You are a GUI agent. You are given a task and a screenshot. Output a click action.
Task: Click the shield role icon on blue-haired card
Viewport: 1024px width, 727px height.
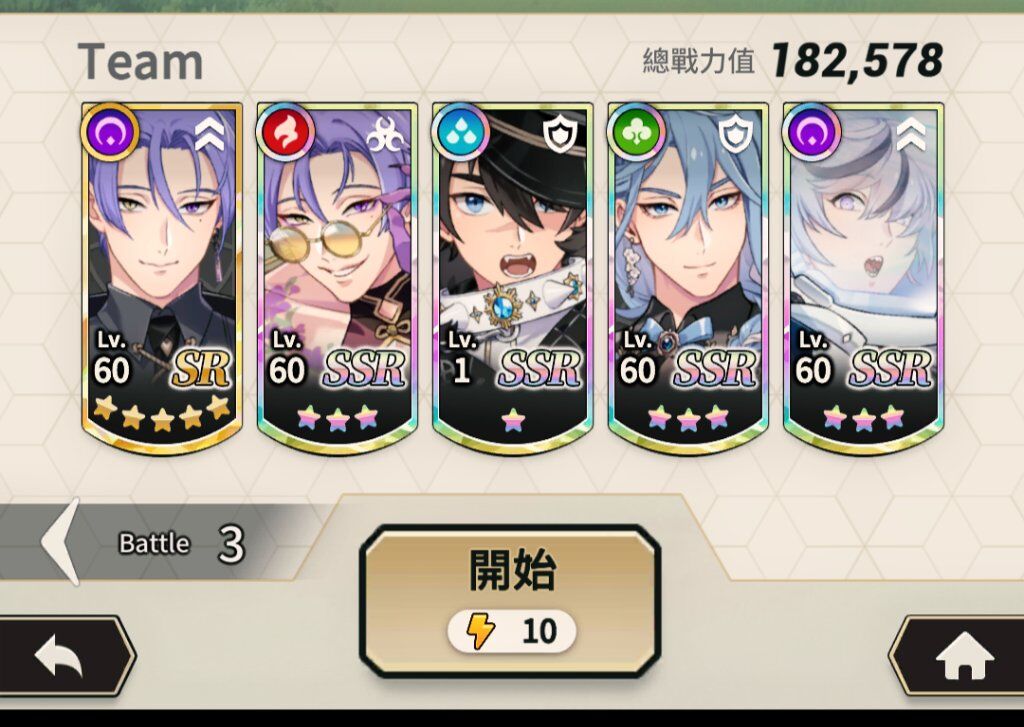tap(735, 135)
